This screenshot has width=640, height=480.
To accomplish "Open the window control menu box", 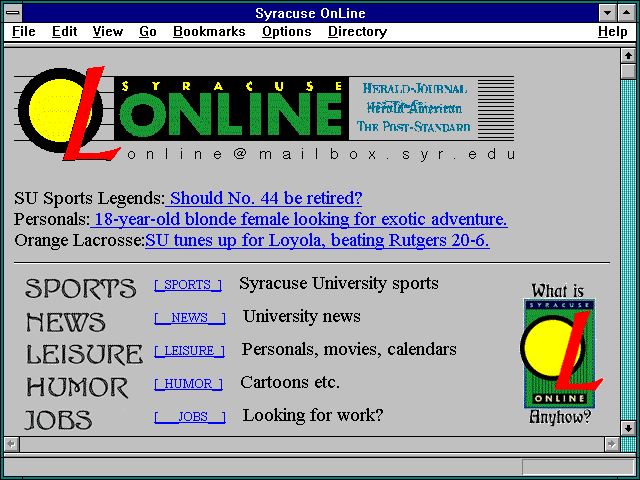I will 13,13.
